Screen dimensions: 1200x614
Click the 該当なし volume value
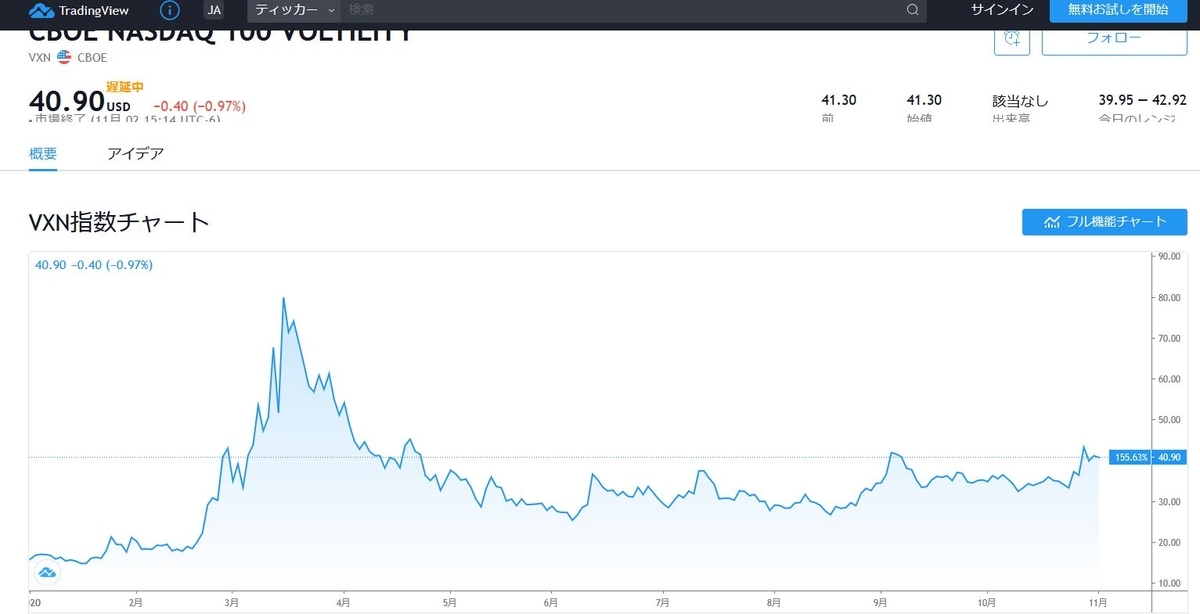coord(1020,101)
